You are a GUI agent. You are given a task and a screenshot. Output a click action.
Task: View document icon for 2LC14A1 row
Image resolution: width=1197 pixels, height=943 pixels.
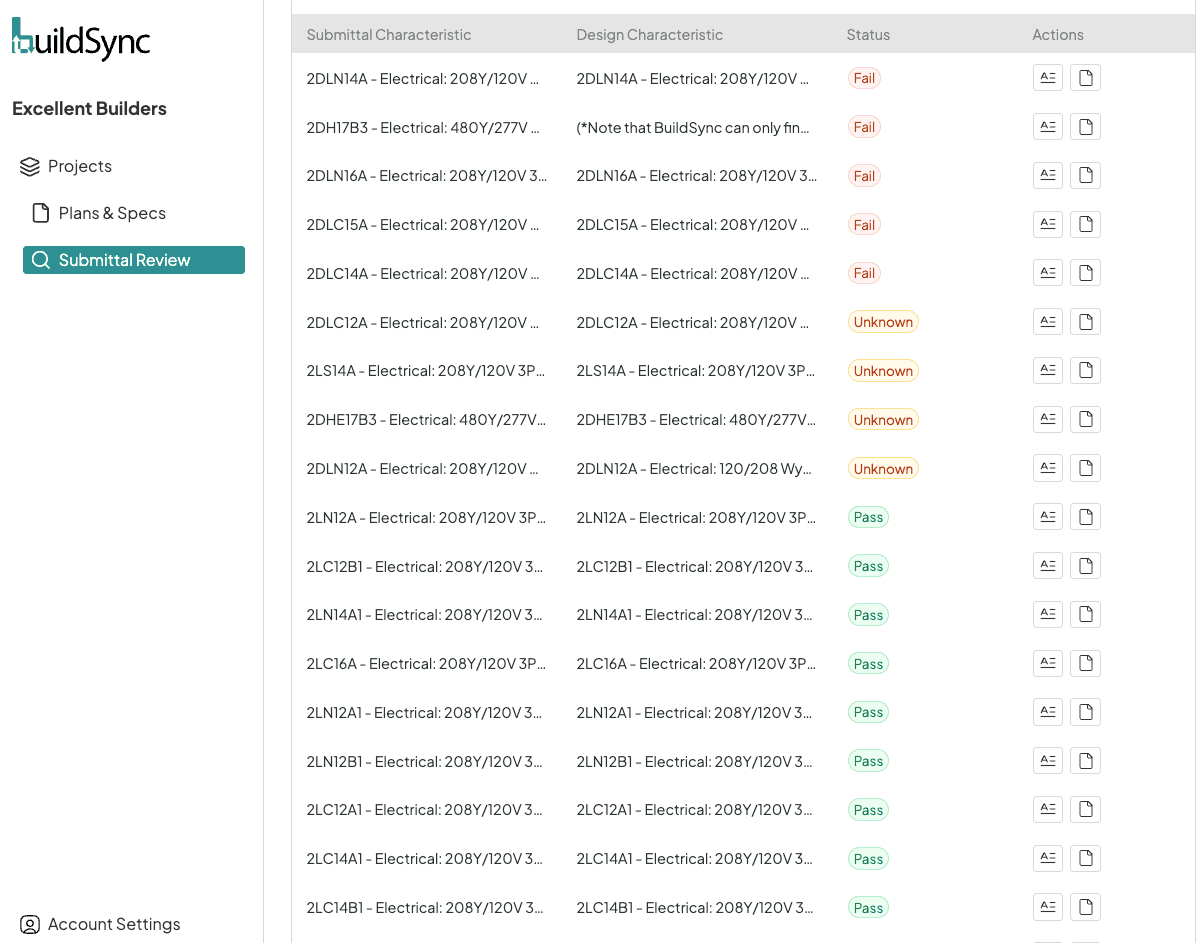pyautogui.click(x=1086, y=859)
